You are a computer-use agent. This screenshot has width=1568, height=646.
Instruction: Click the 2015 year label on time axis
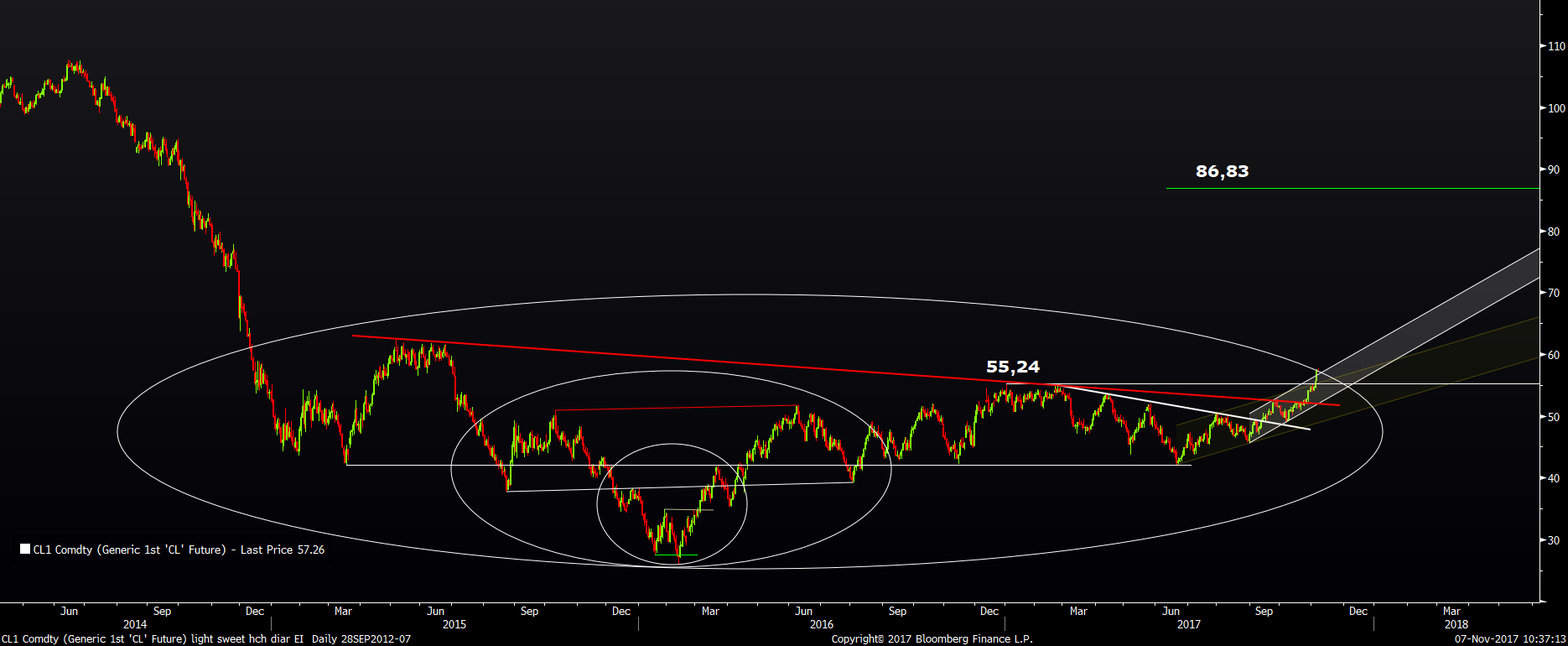coord(454,624)
